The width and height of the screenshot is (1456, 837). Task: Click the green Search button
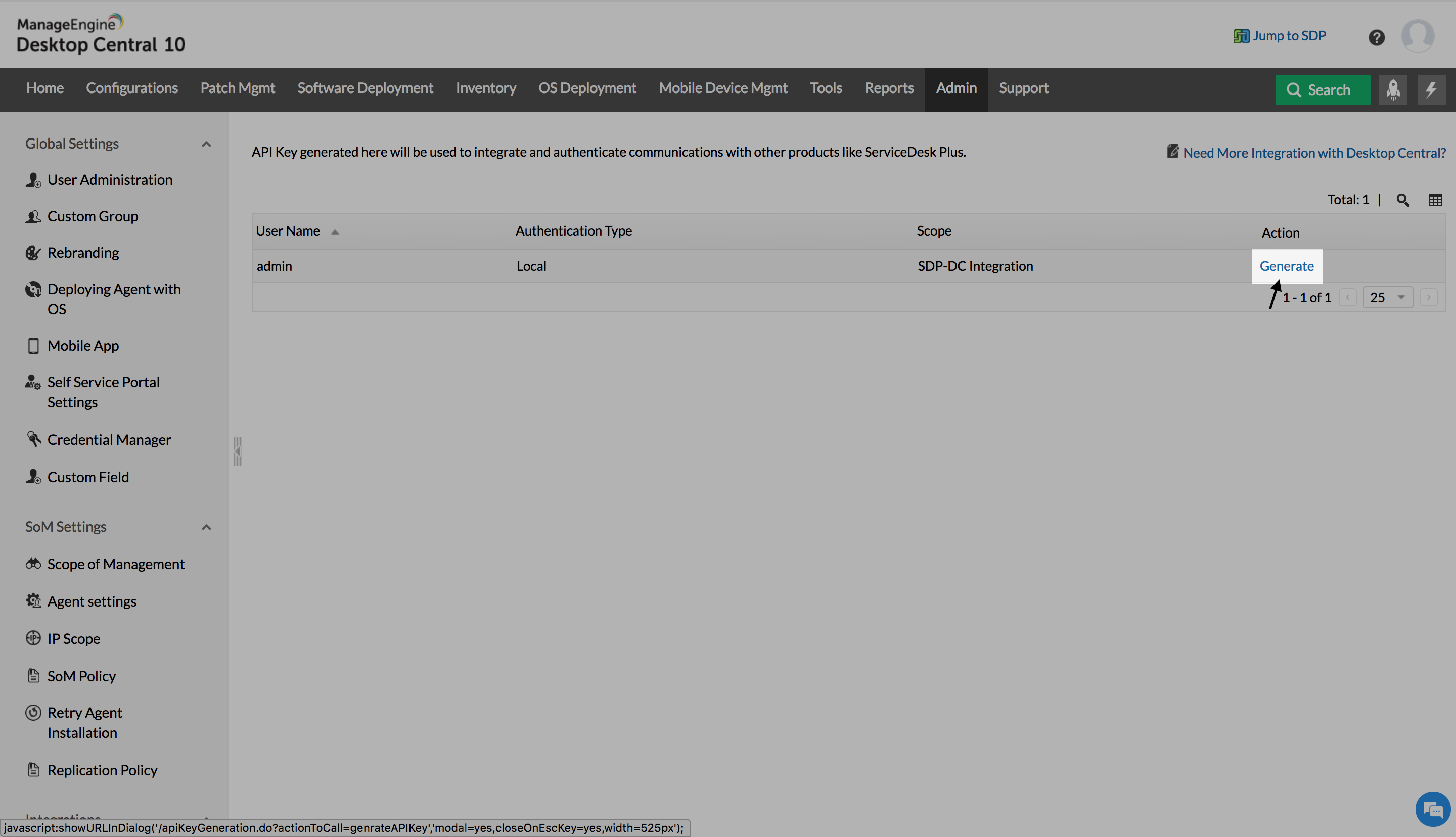[1322, 89]
